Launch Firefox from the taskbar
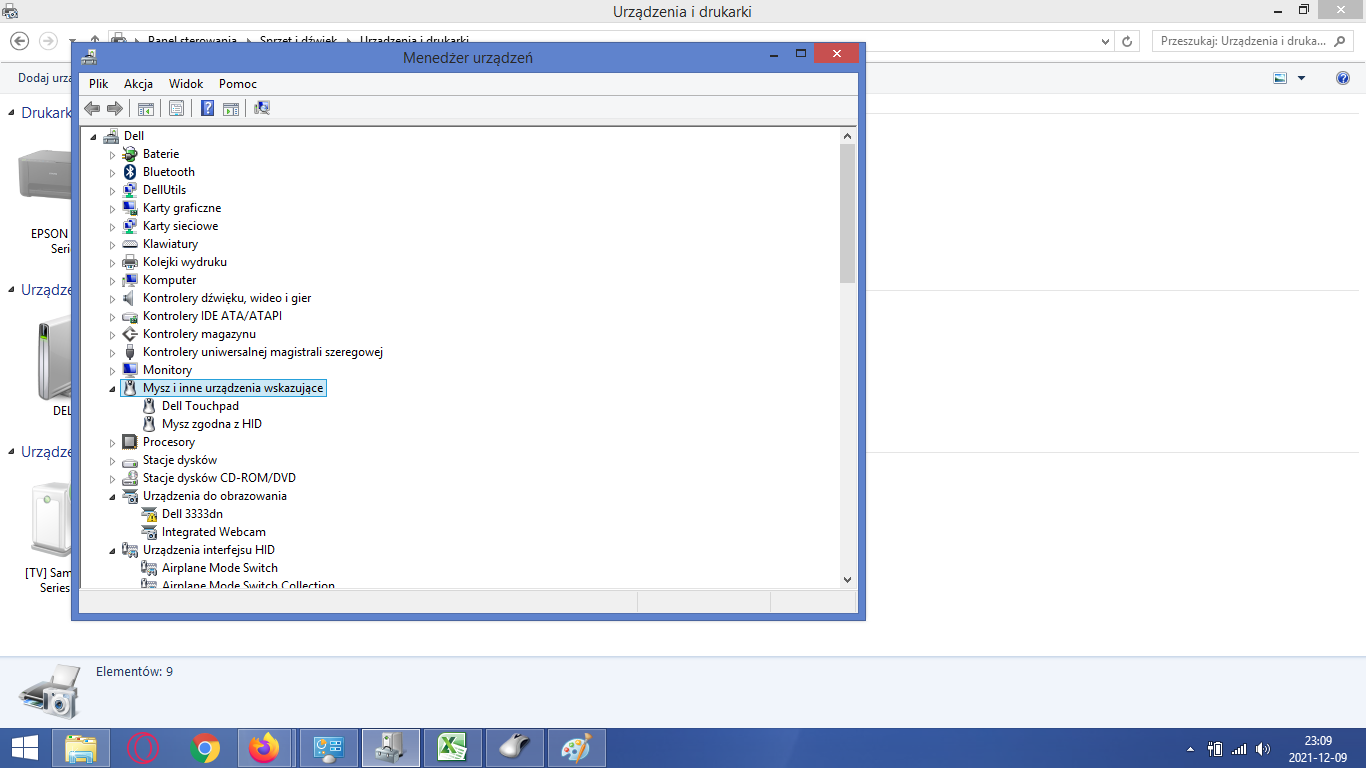The width and height of the screenshot is (1366, 768). click(x=265, y=748)
